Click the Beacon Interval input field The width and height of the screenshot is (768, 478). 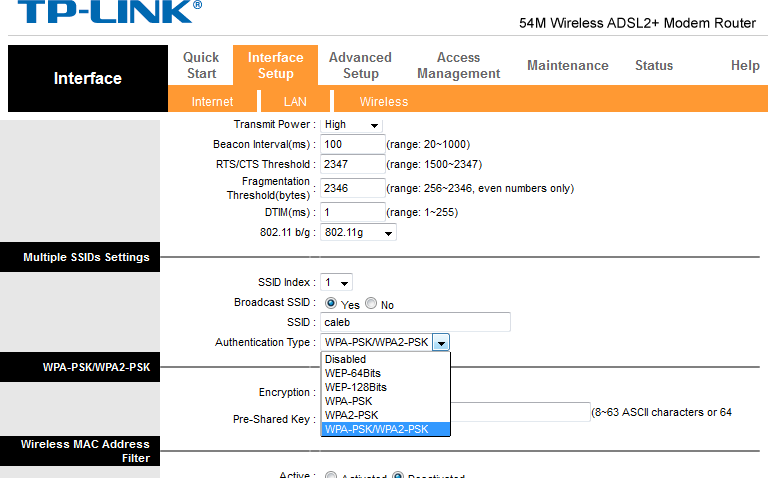(353, 144)
